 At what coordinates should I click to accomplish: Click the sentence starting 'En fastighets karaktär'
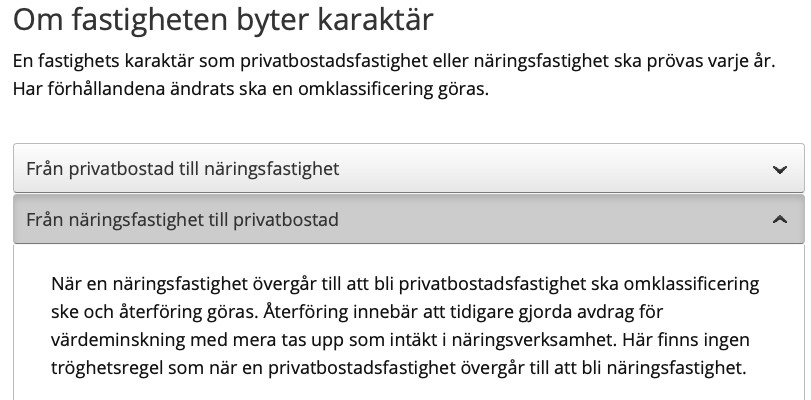point(393,60)
